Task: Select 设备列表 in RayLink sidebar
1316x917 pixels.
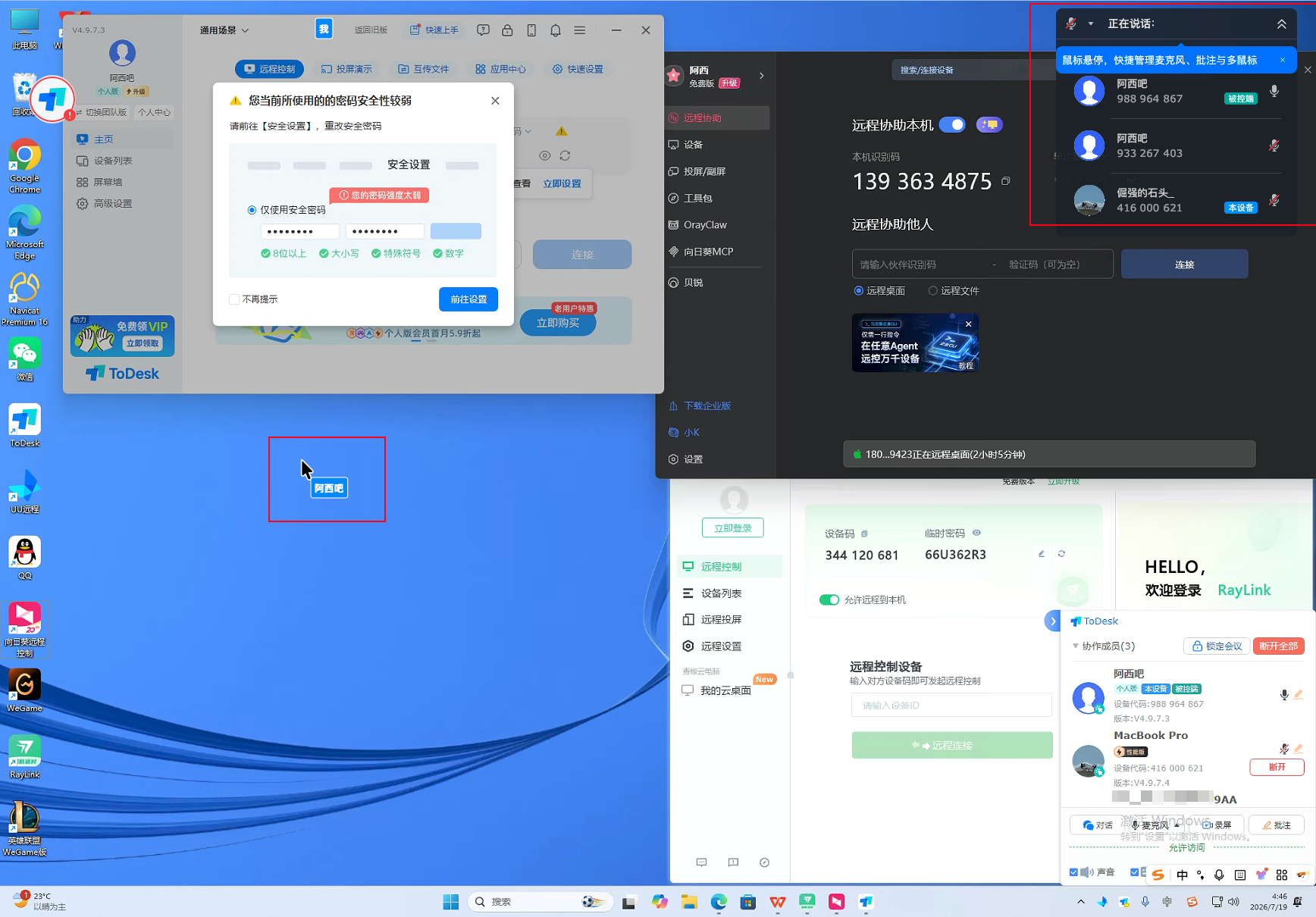Action: (729, 593)
